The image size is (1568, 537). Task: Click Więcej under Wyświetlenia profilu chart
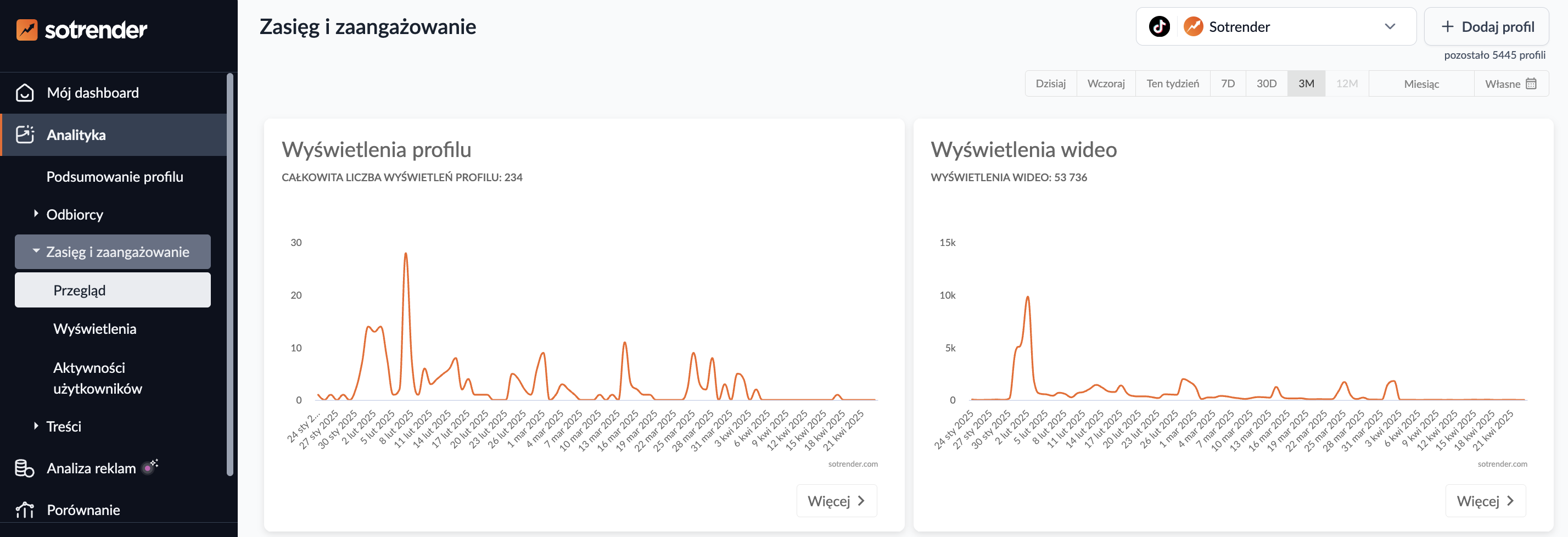coord(836,500)
